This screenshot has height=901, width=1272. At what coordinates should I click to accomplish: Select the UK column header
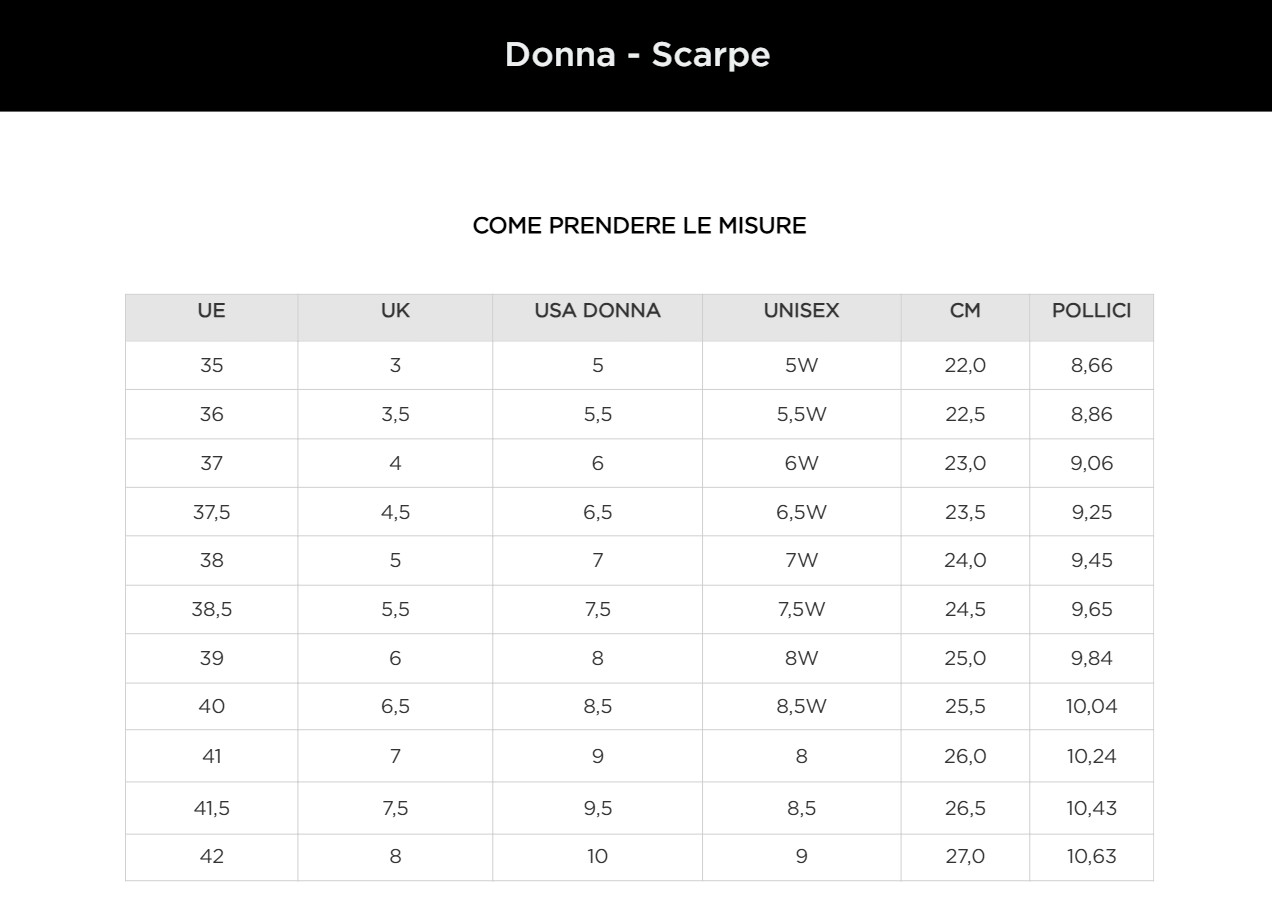point(395,311)
